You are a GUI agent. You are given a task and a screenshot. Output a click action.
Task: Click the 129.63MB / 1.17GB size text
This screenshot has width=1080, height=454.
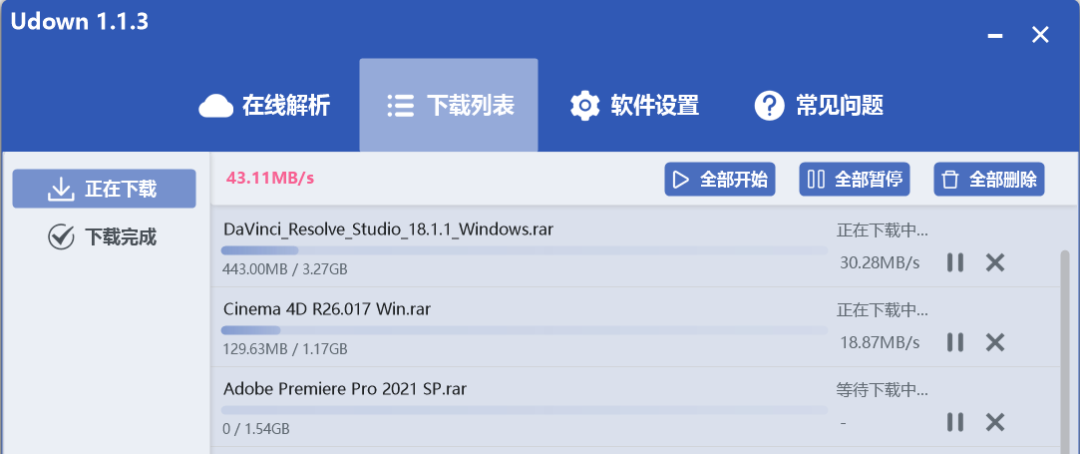284,349
